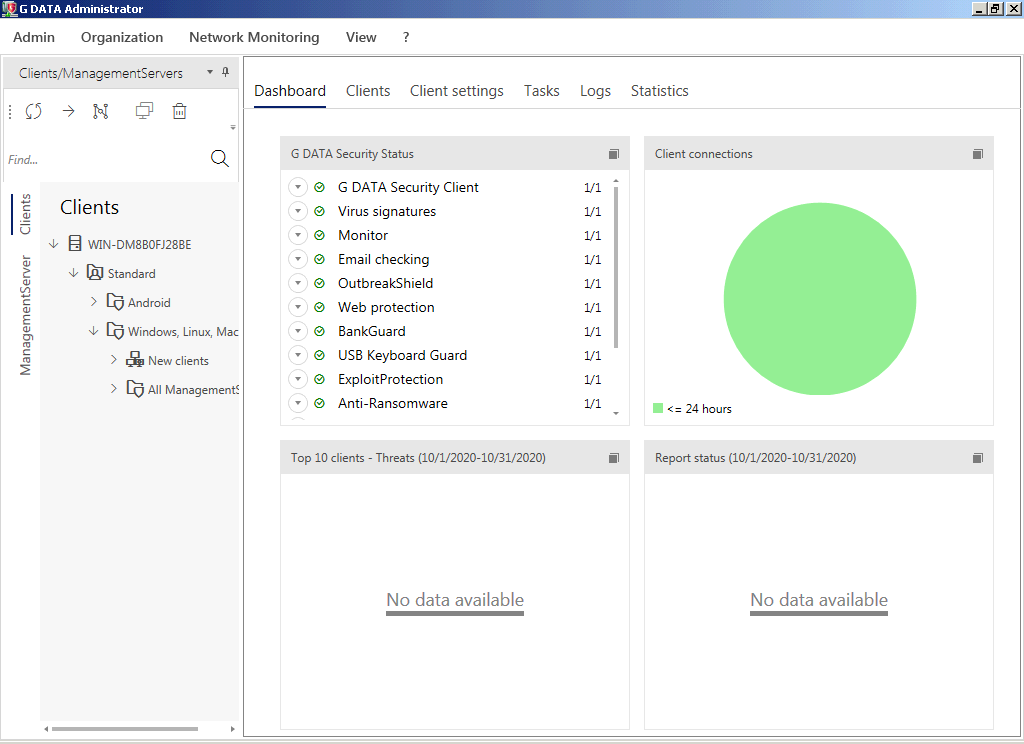Image resolution: width=1024 pixels, height=744 pixels.
Task: Click the Client connections panel corner icon
Action: [x=978, y=154]
